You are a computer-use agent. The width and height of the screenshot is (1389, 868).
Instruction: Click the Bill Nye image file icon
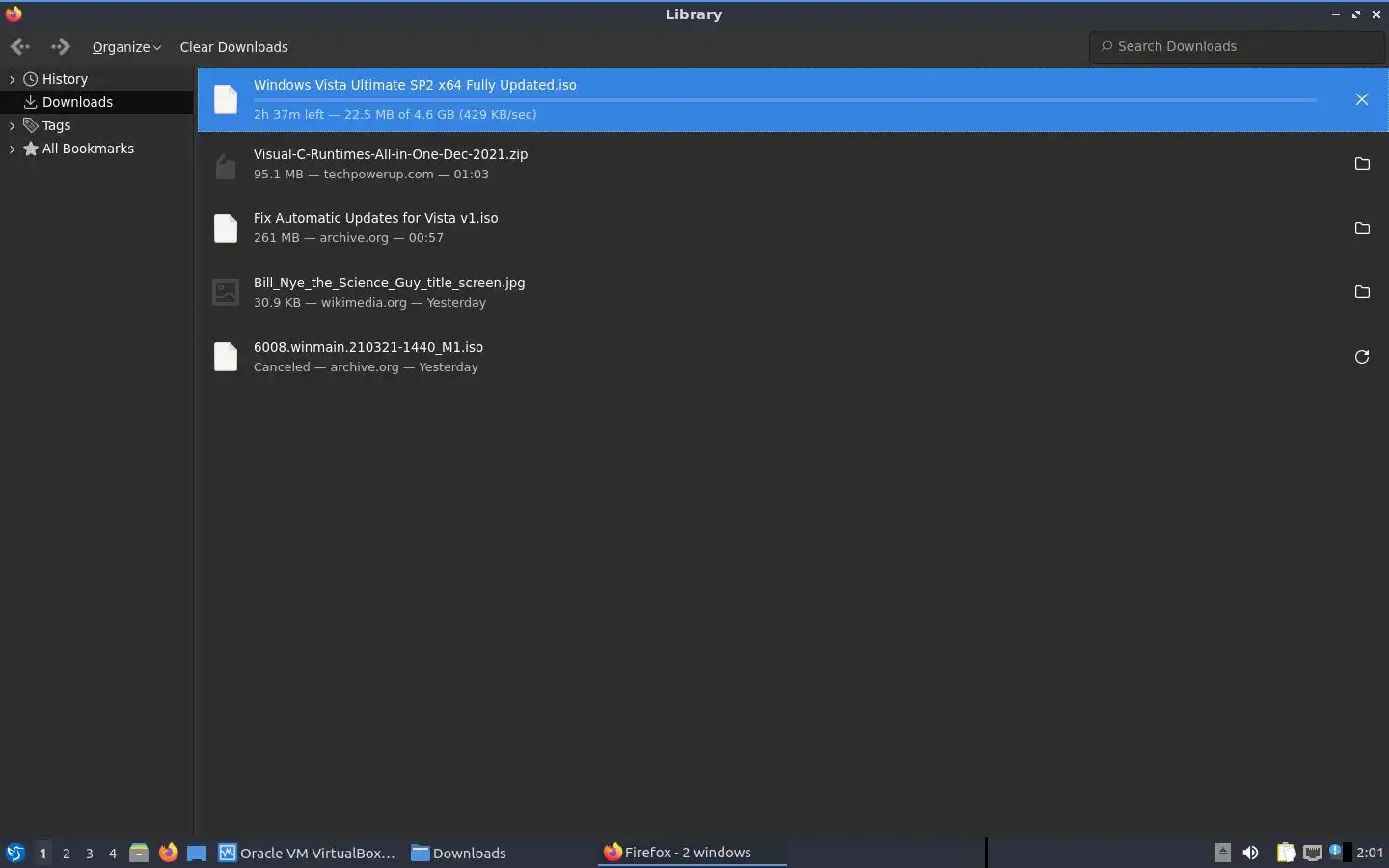(225, 292)
